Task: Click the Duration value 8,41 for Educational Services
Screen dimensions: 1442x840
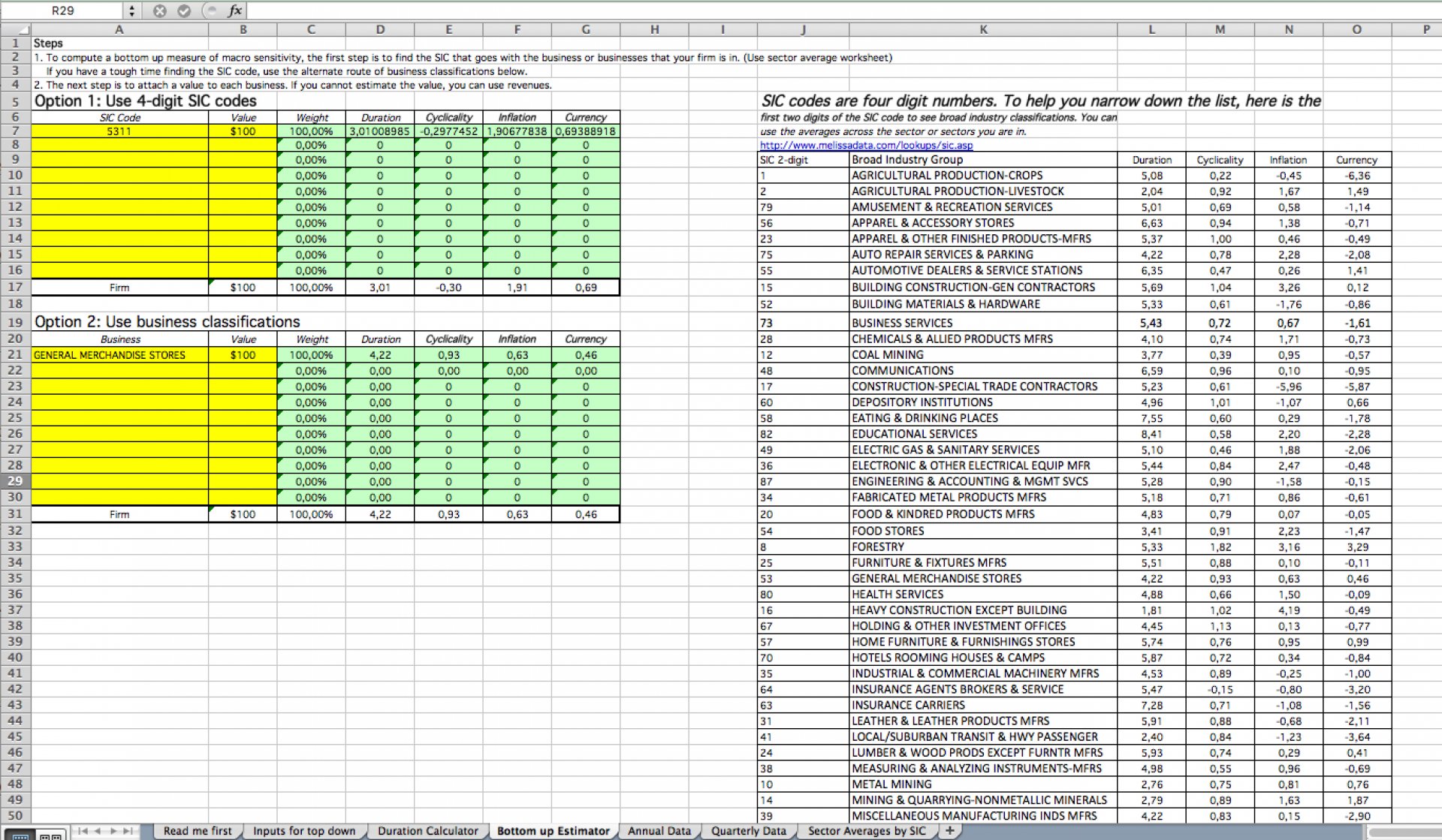Action: click(x=1151, y=434)
